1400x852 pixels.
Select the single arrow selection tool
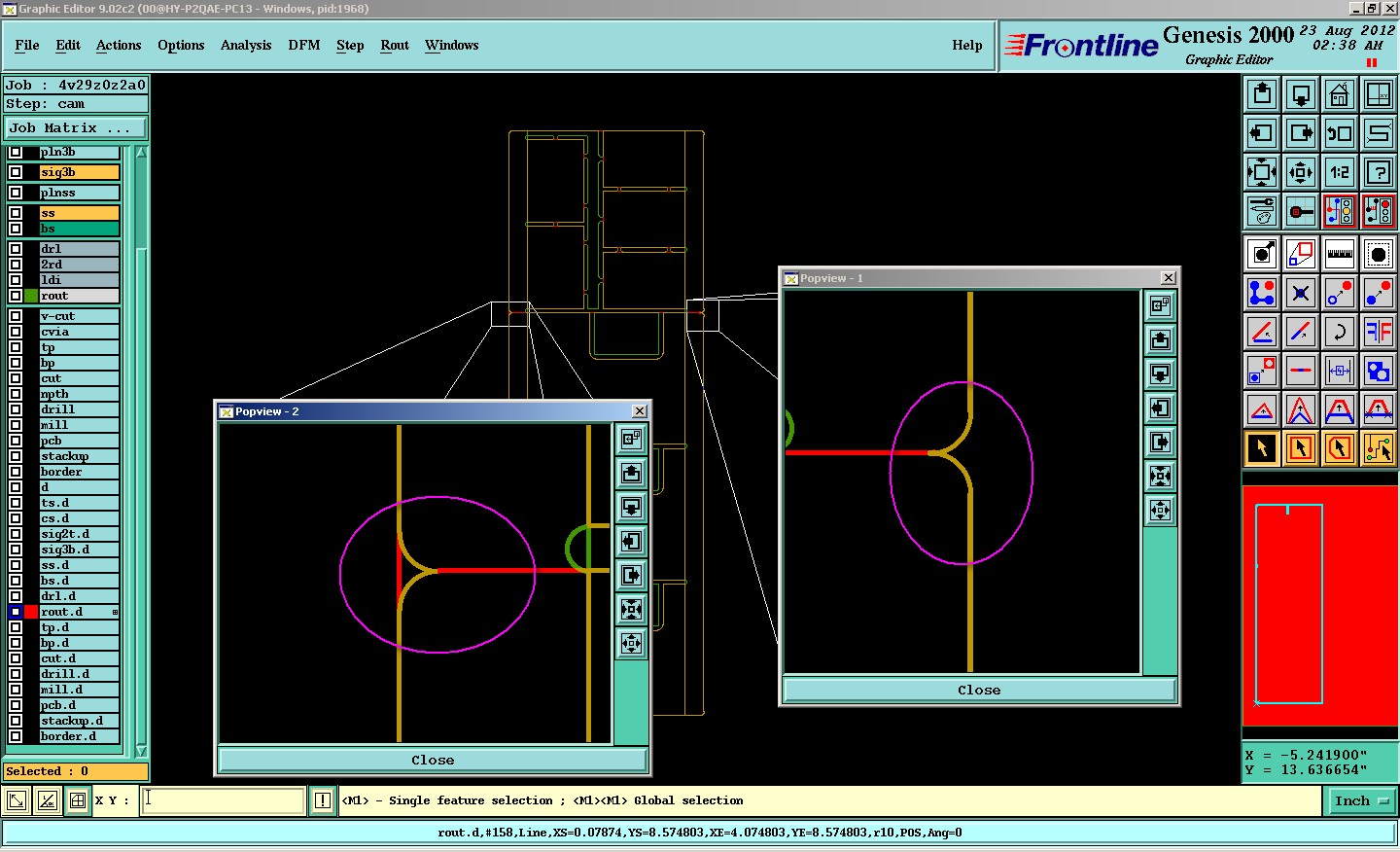[1262, 448]
